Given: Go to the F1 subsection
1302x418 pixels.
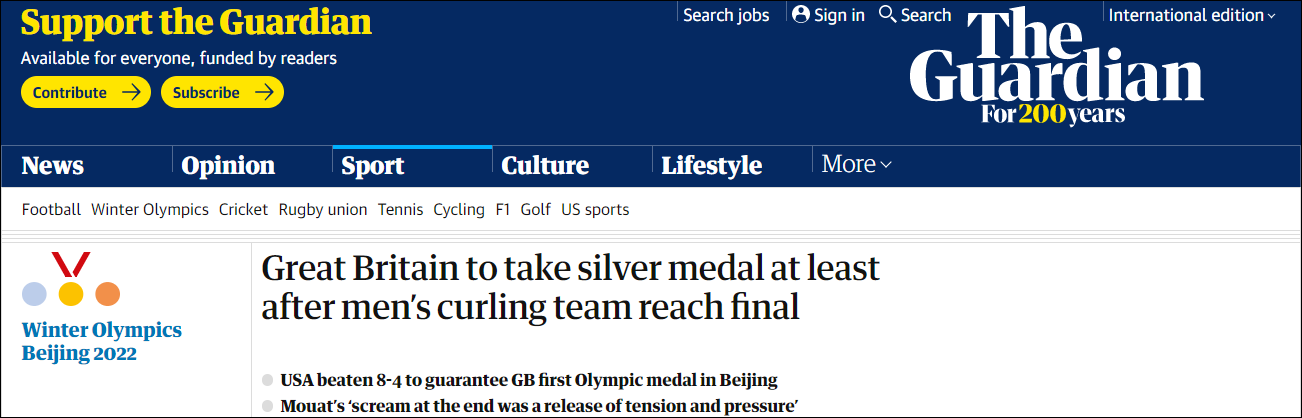Looking at the screenshot, I should pos(502,210).
